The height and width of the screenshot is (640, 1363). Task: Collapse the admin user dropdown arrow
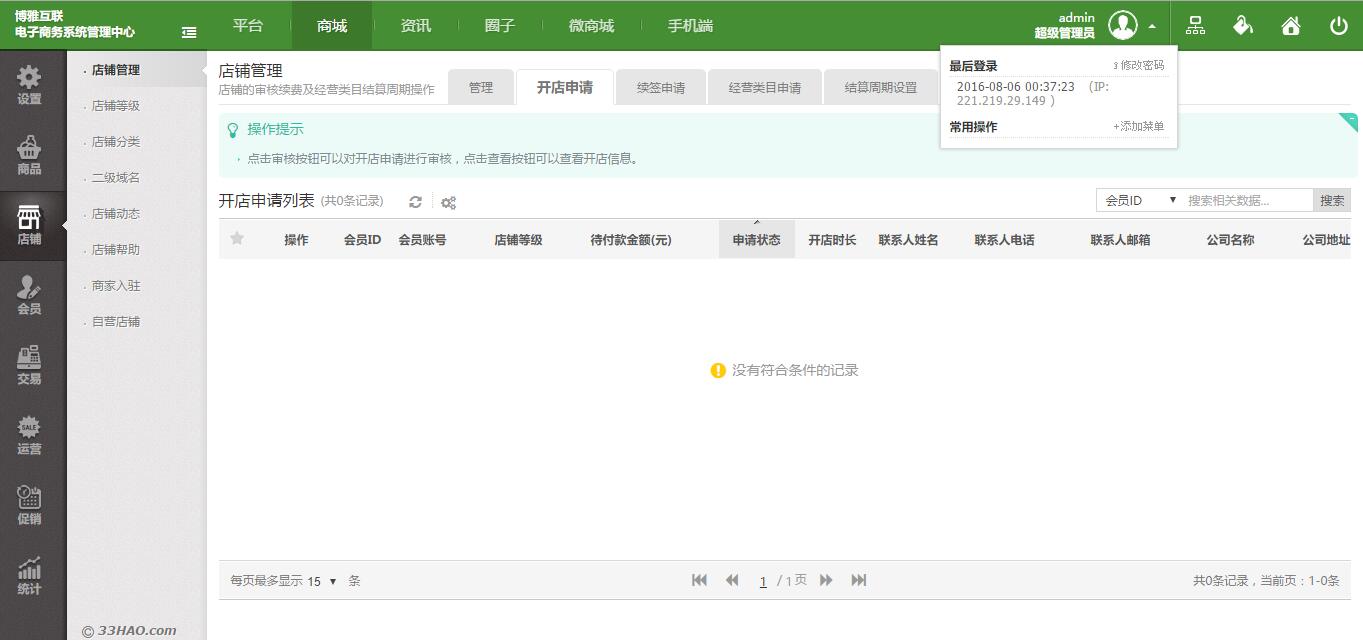pos(1152,27)
